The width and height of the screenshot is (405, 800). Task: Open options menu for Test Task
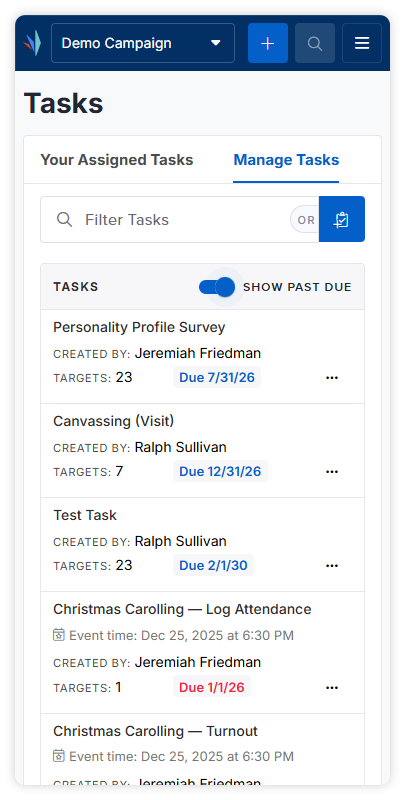pyautogui.click(x=332, y=565)
